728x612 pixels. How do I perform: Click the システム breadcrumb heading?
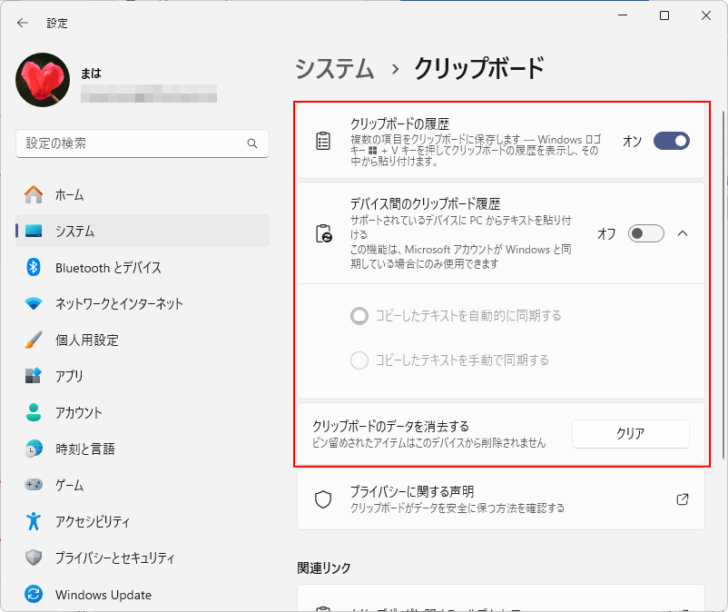pyautogui.click(x=334, y=69)
